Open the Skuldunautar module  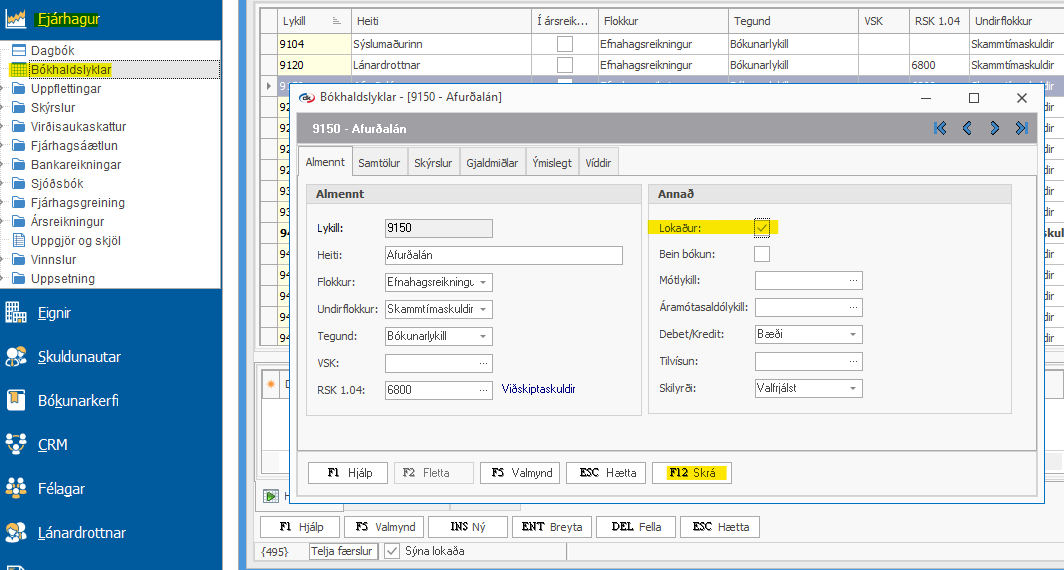(x=79, y=357)
